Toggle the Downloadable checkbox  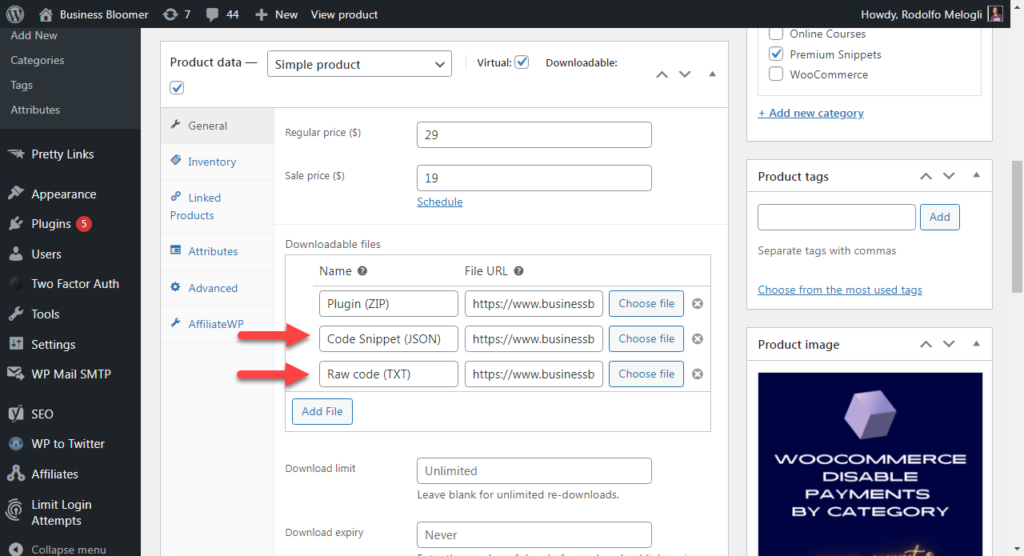tap(177, 88)
